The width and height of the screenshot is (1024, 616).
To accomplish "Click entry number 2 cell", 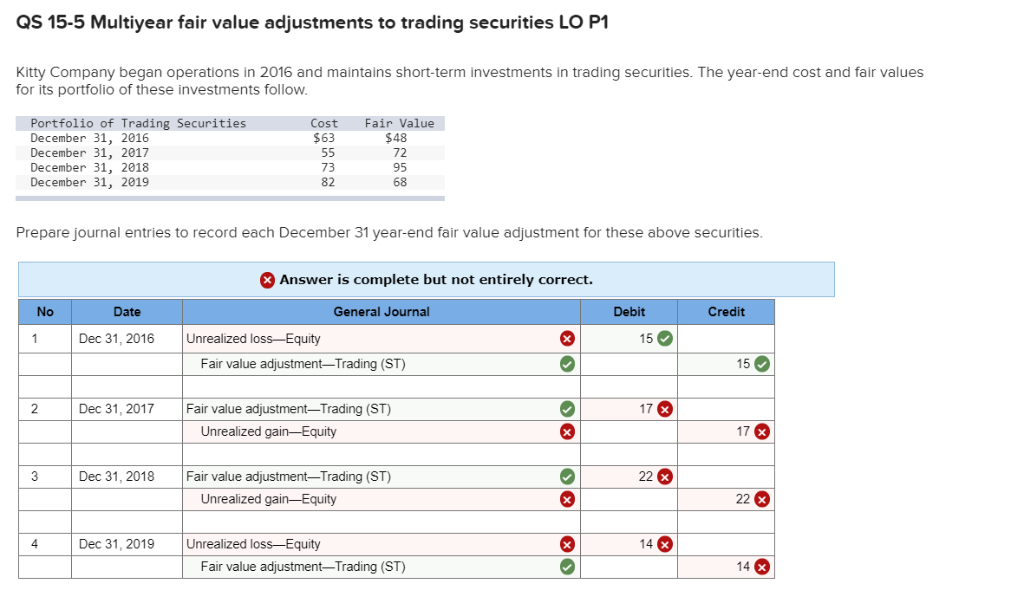I will pos(45,409).
